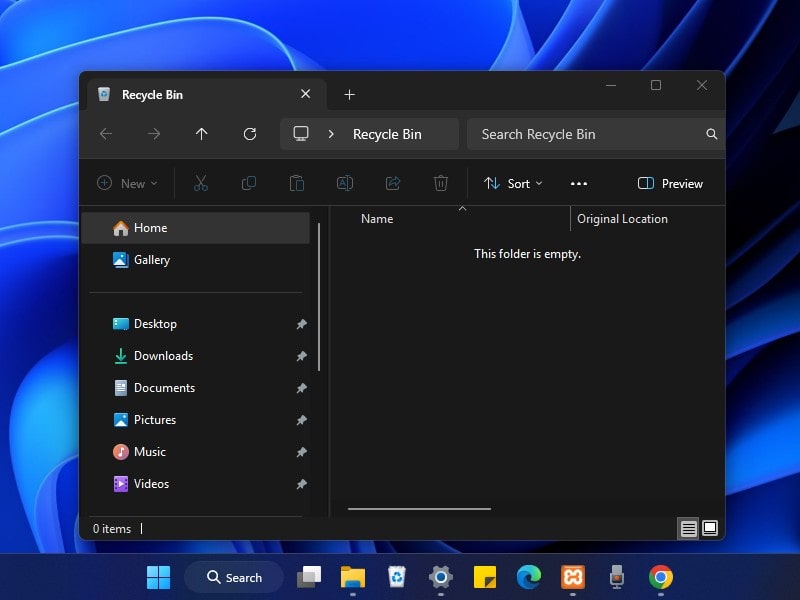The height and width of the screenshot is (600, 800).
Task: Click the magnifier search icon
Action: tap(712, 134)
